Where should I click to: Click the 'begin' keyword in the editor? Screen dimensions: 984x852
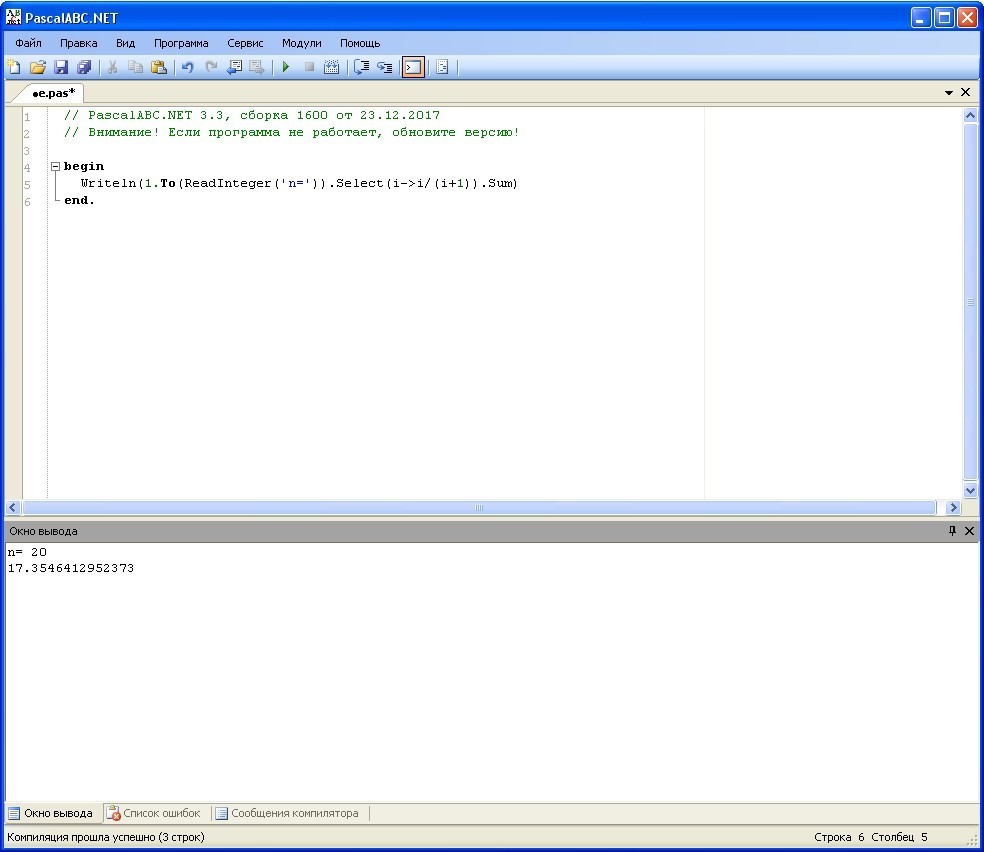coord(84,166)
